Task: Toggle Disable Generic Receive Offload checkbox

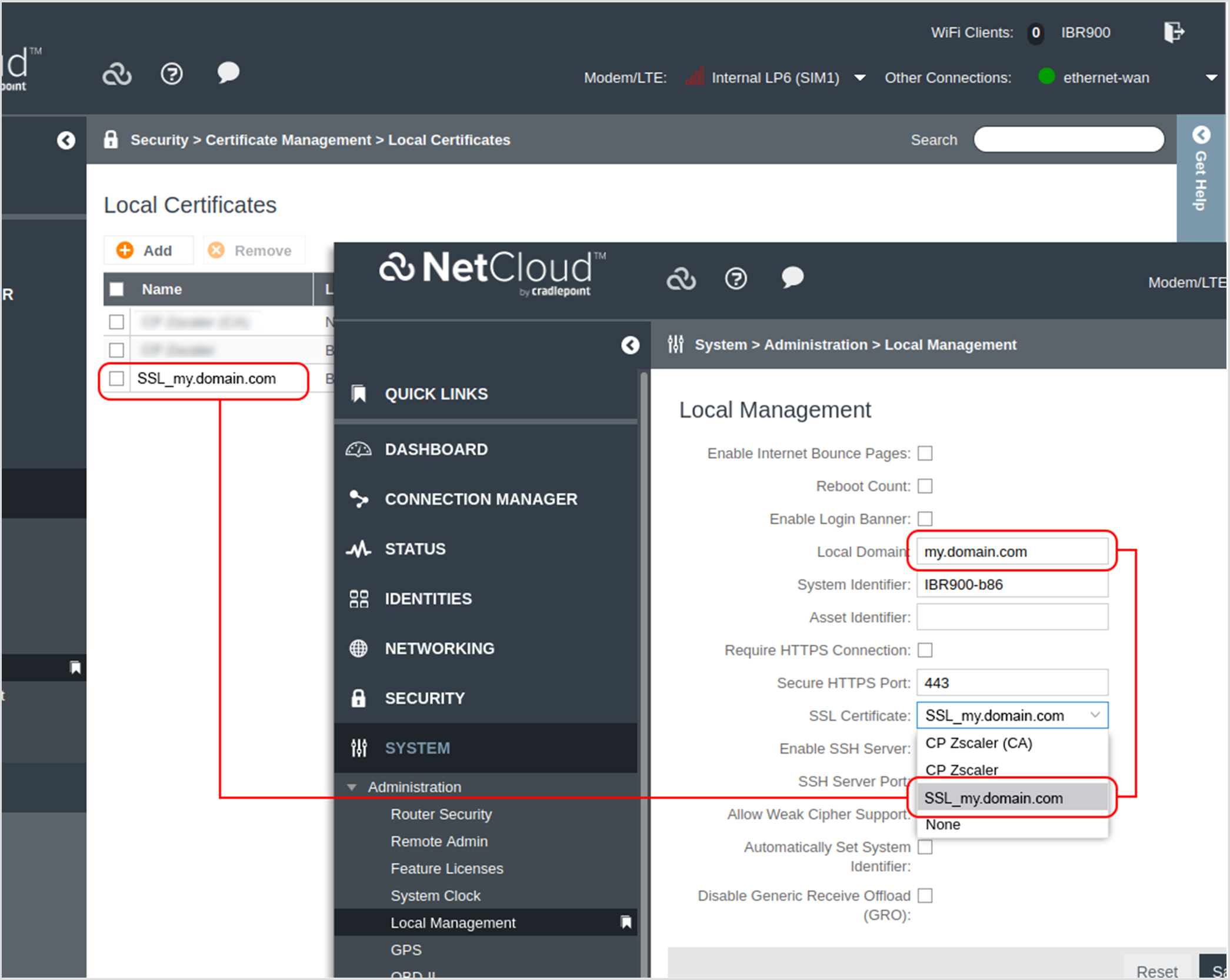Action: tap(925, 895)
